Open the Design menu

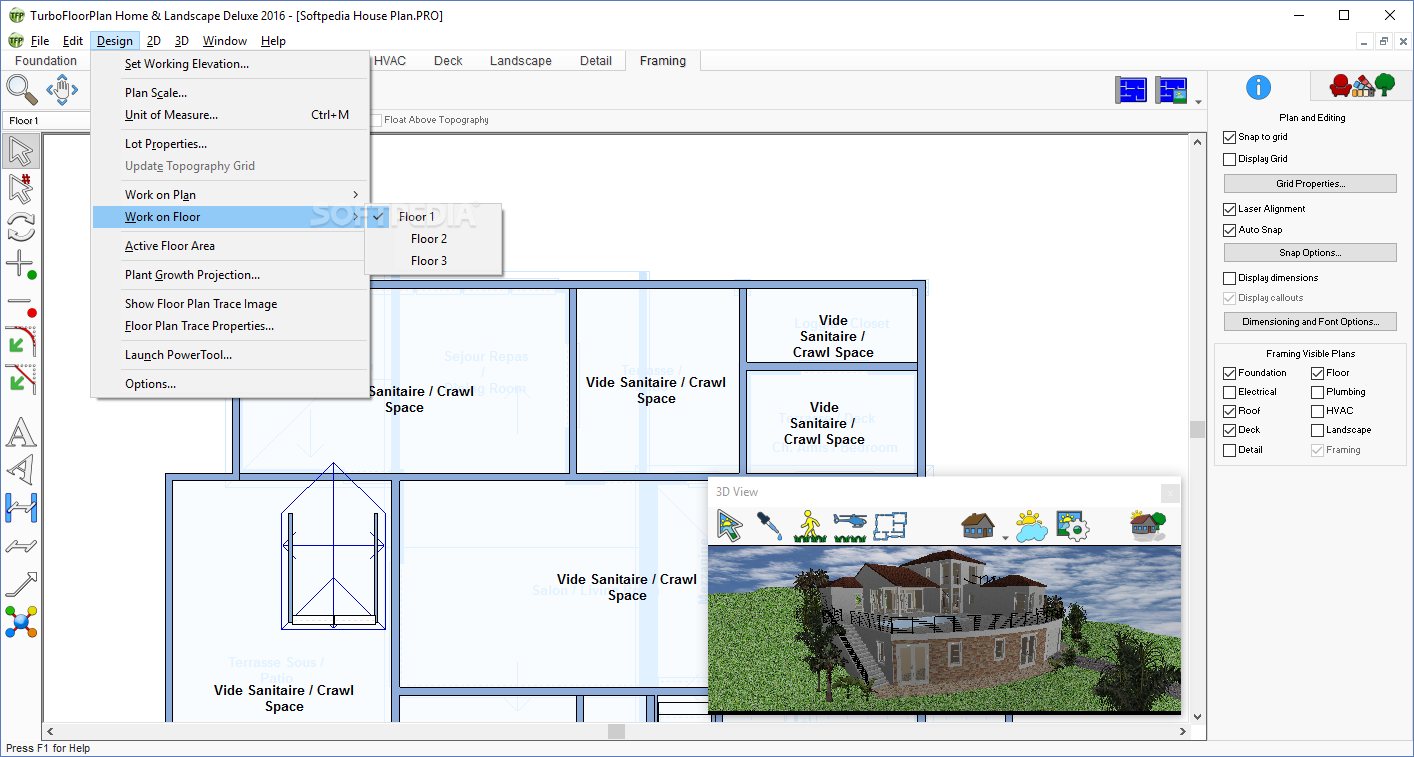point(114,41)
